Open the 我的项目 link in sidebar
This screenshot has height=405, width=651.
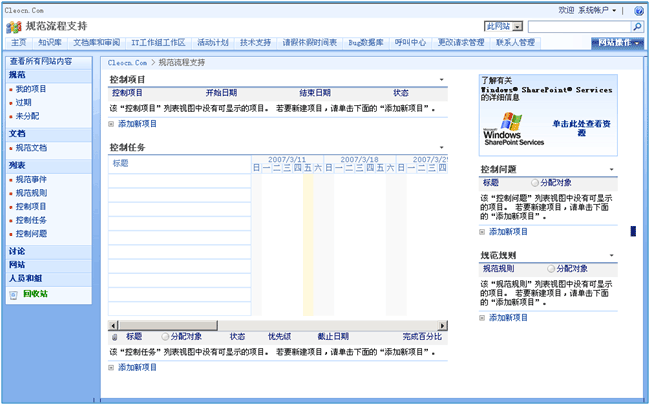tap(30, 88)
